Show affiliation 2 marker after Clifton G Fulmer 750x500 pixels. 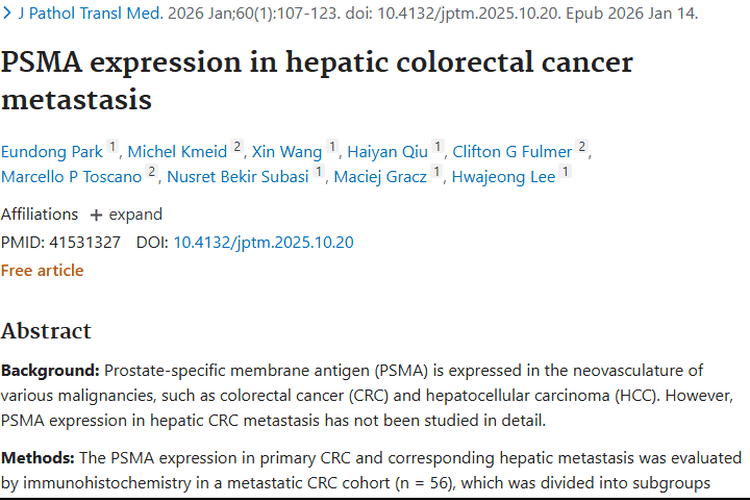point(583,148)
